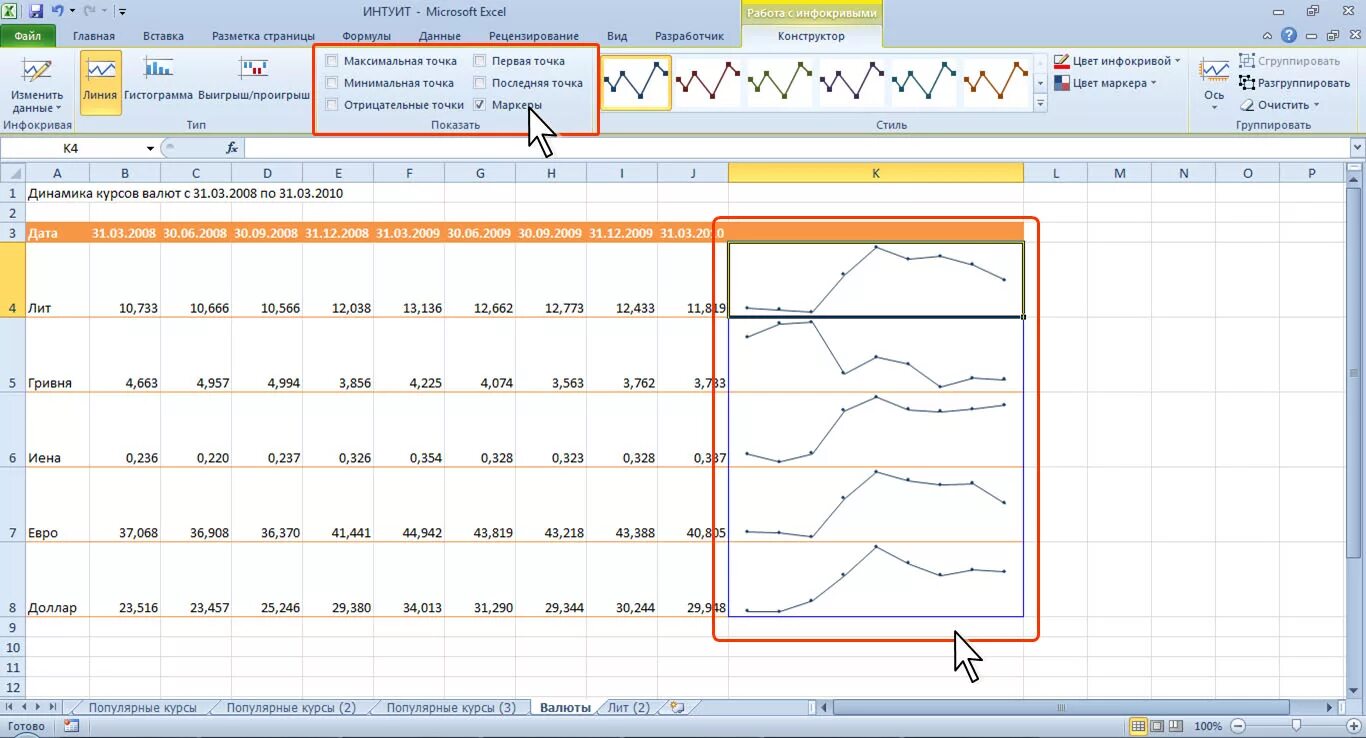
Task: Open the Файл tab
Action: point(28,36)
